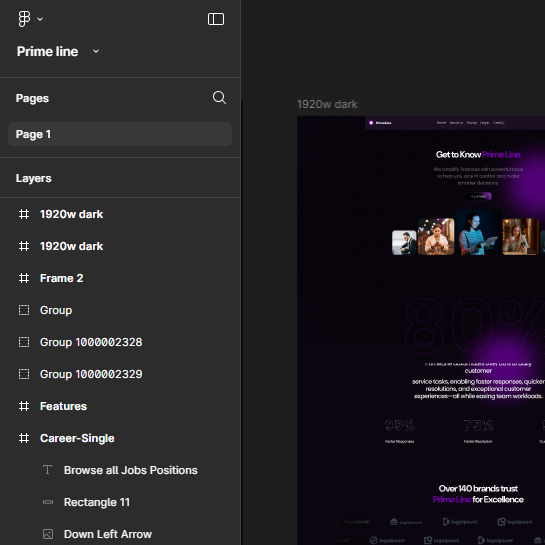
Task: Open the Prime line file name dropdown
Action: click(x=96, y=51)
